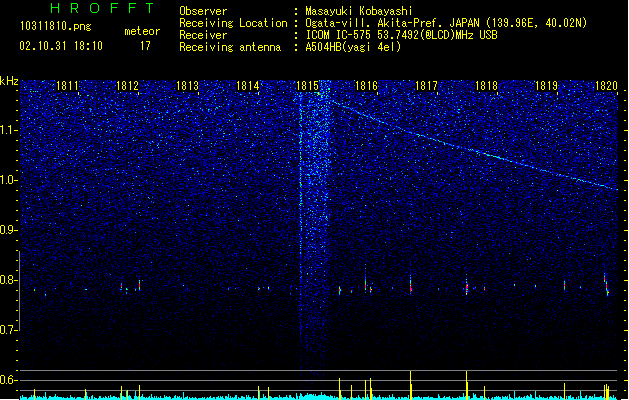
Task: Click the 0.9 kHz axis label
Action: click(x=8, y=230)
